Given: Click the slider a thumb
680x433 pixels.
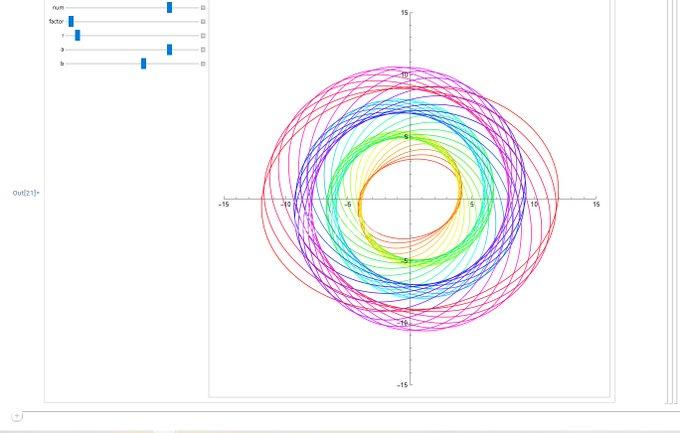Looking at the screenshot, I should point(169,49).
